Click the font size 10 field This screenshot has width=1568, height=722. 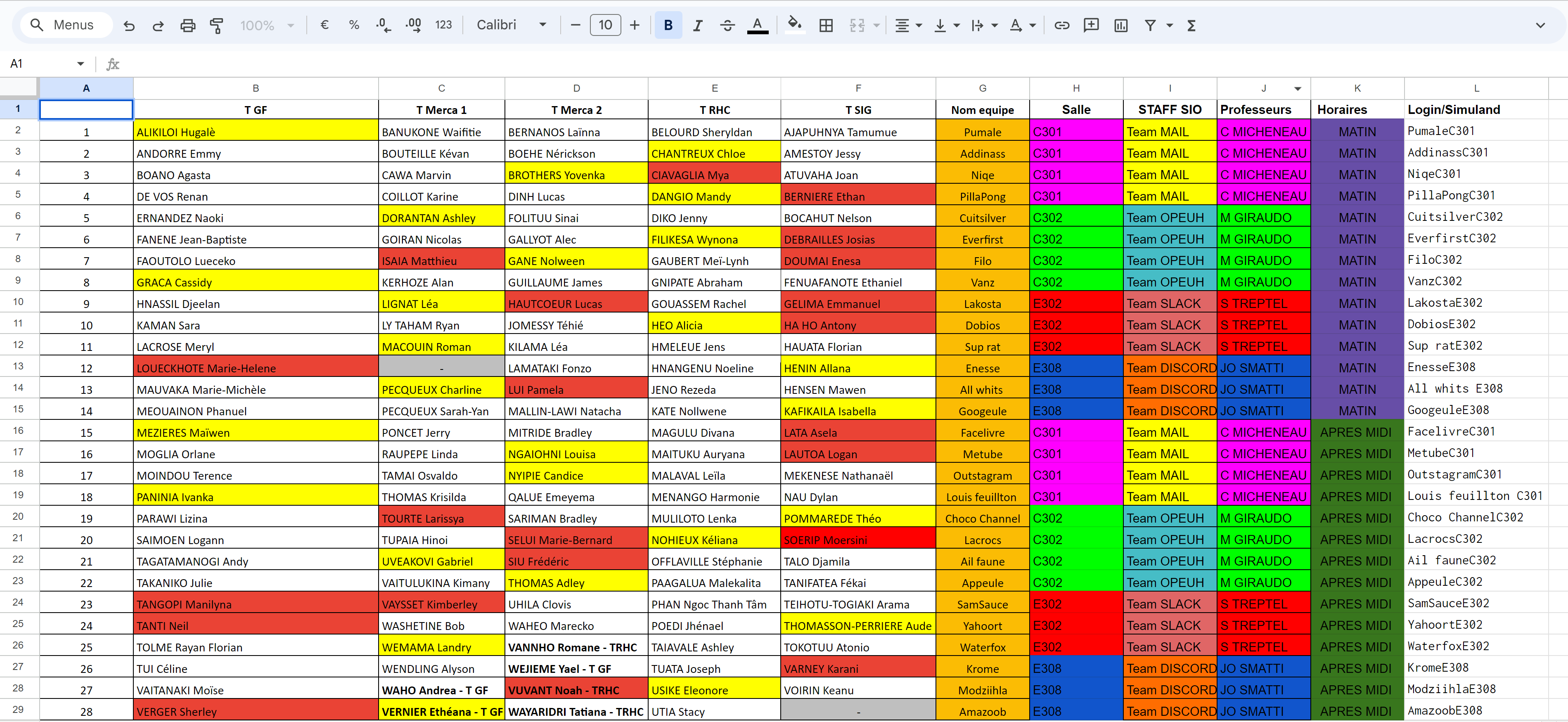[x=605, y=25]
